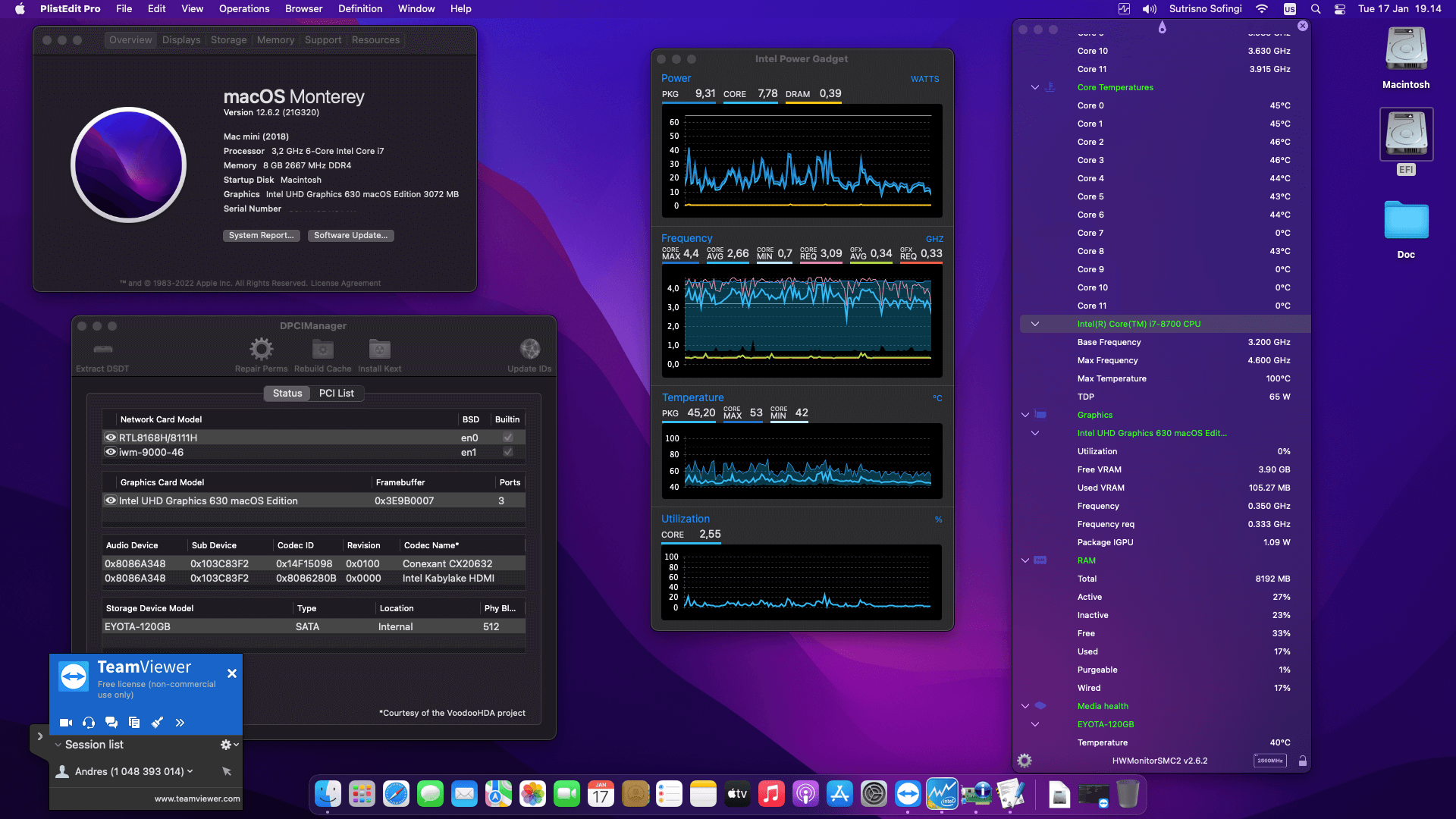Click Extract DSDT in DPCIManager
The image size is (1456, 819).
pyautogui.click(x=102, y=356)
